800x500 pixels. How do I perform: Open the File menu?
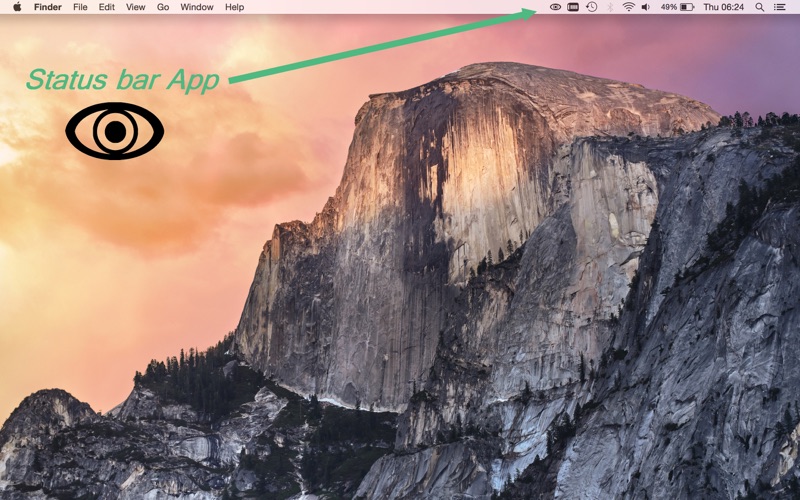click(x=80, y=7)
